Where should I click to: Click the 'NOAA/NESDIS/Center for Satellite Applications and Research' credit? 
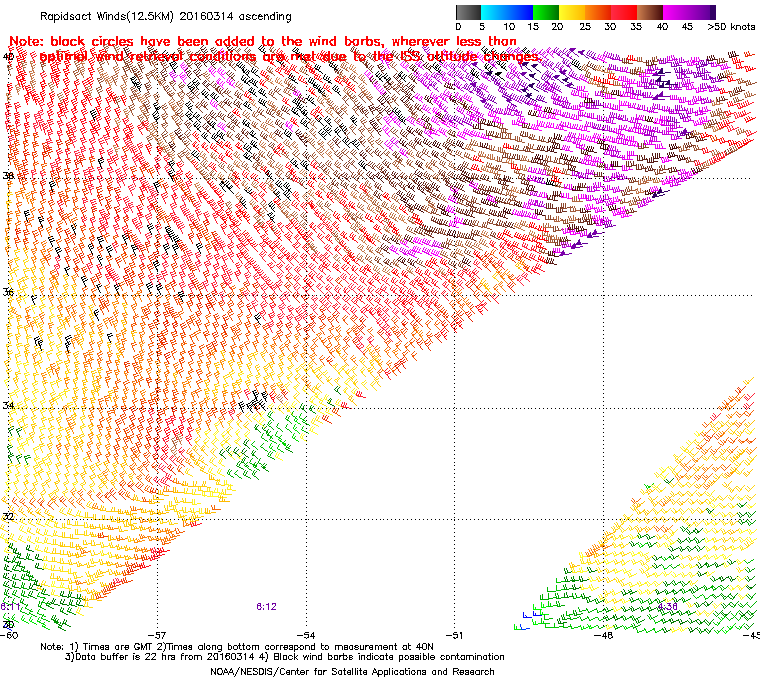(x=352, y=672)
